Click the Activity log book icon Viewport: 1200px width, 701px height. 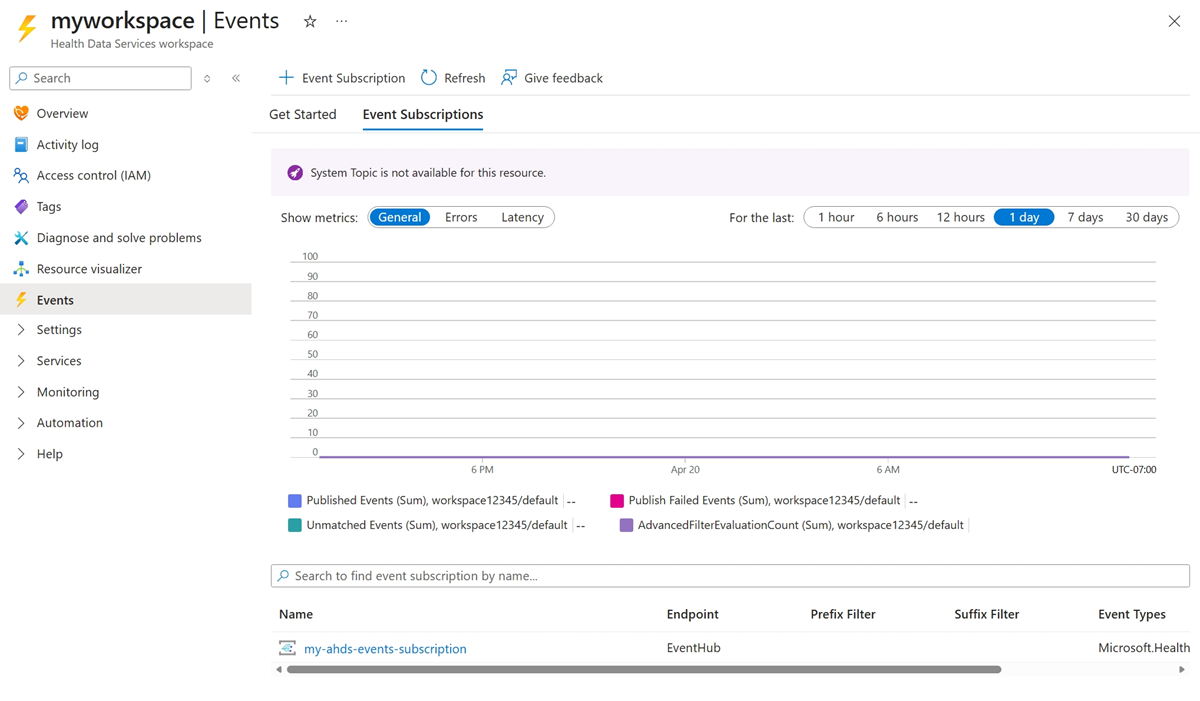[21, 144]
